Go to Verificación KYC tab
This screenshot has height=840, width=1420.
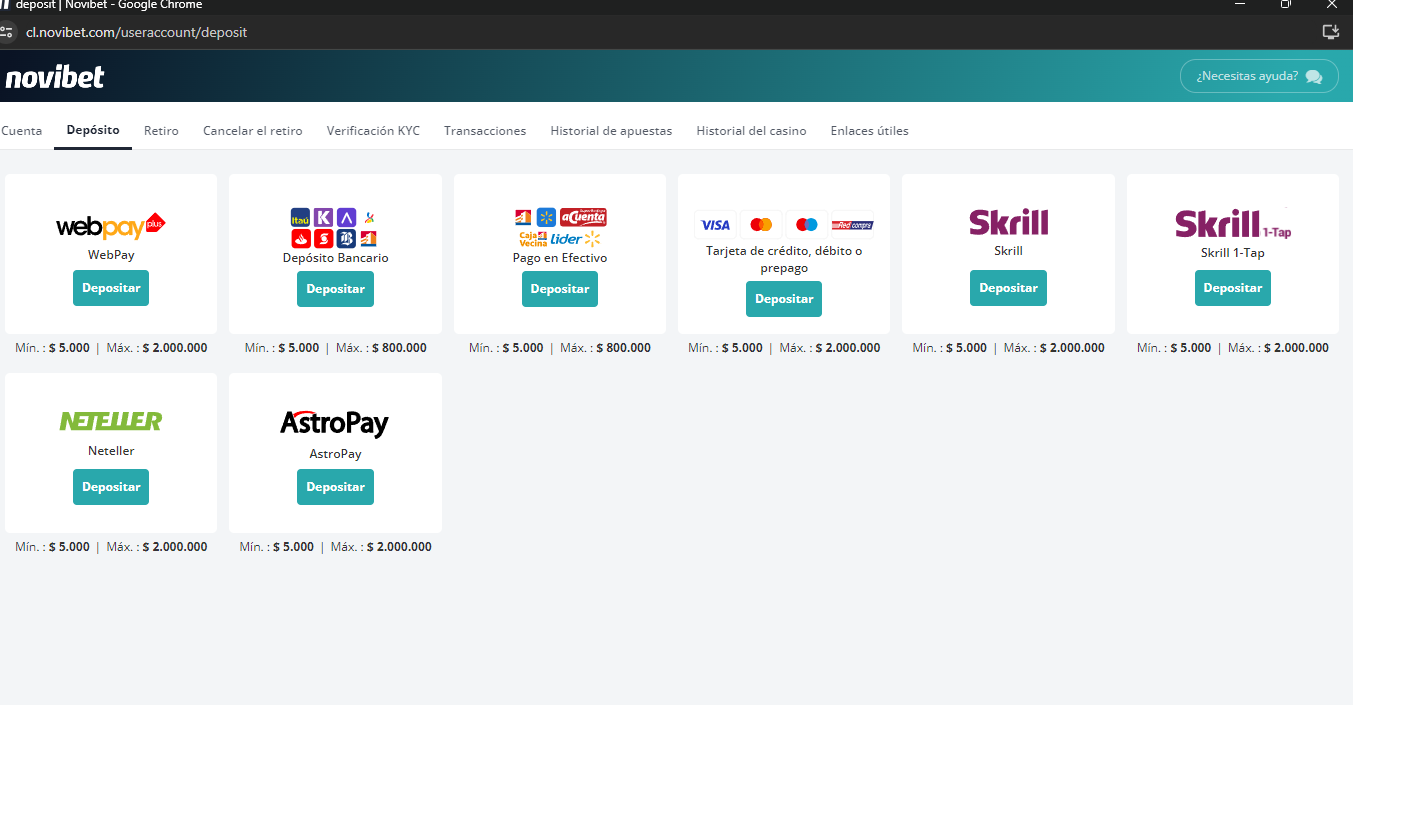point(373,131)
